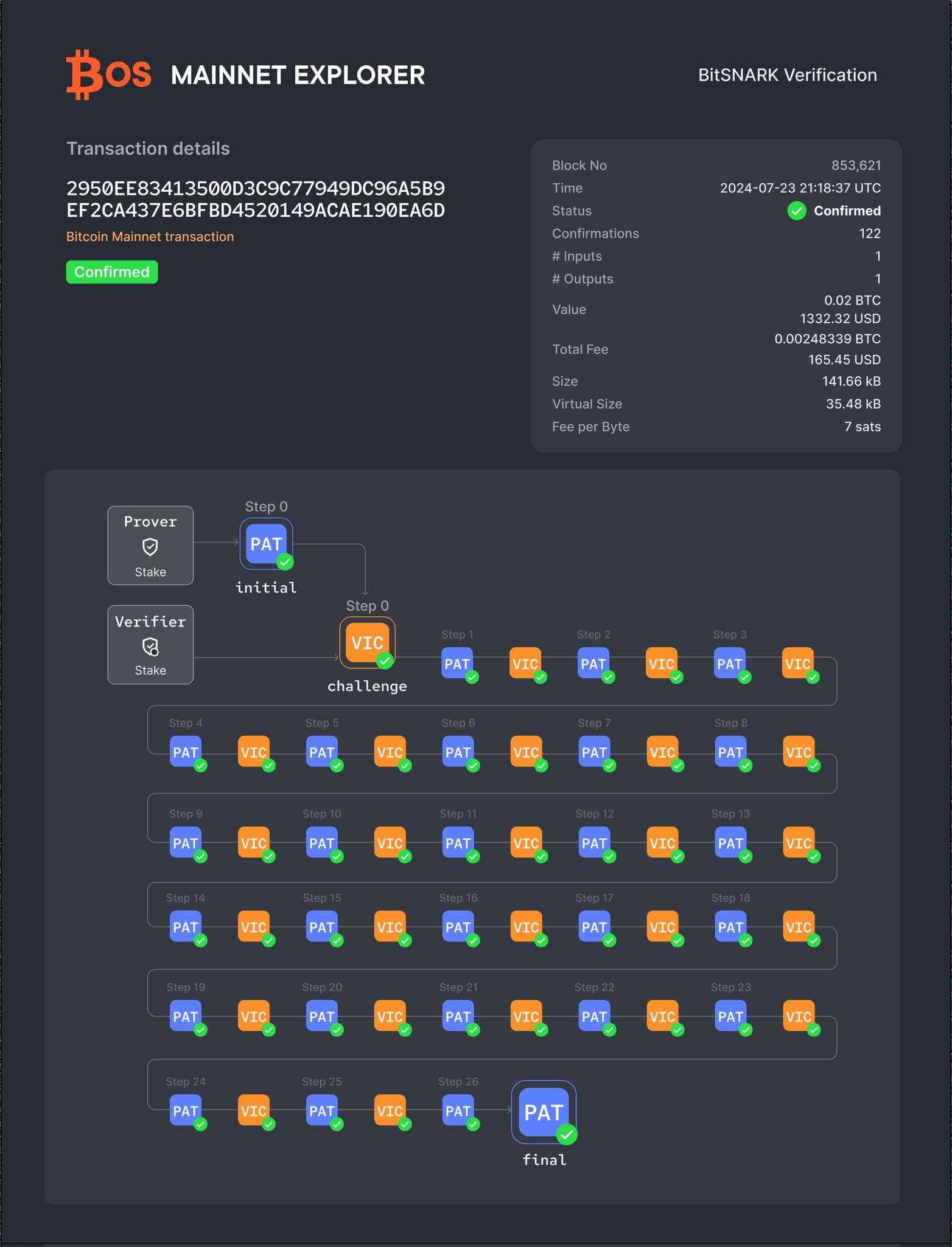The image size is (952, 1247).
Task: Click the MAINNET EXPLORER title
Action: [298, 76]
